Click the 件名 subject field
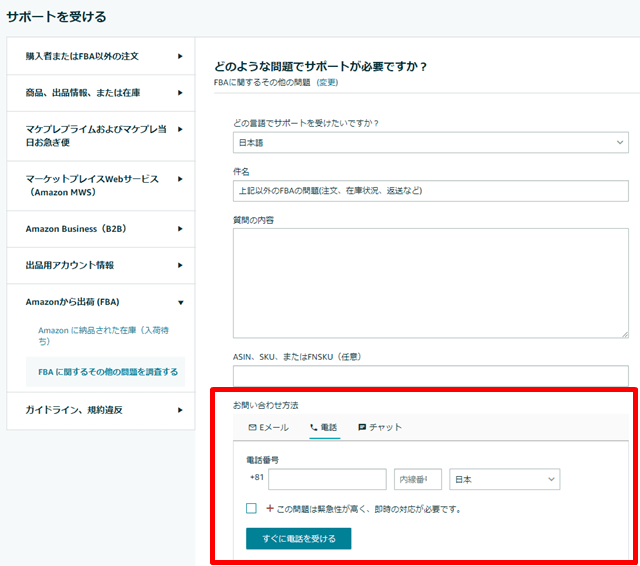 430,192
